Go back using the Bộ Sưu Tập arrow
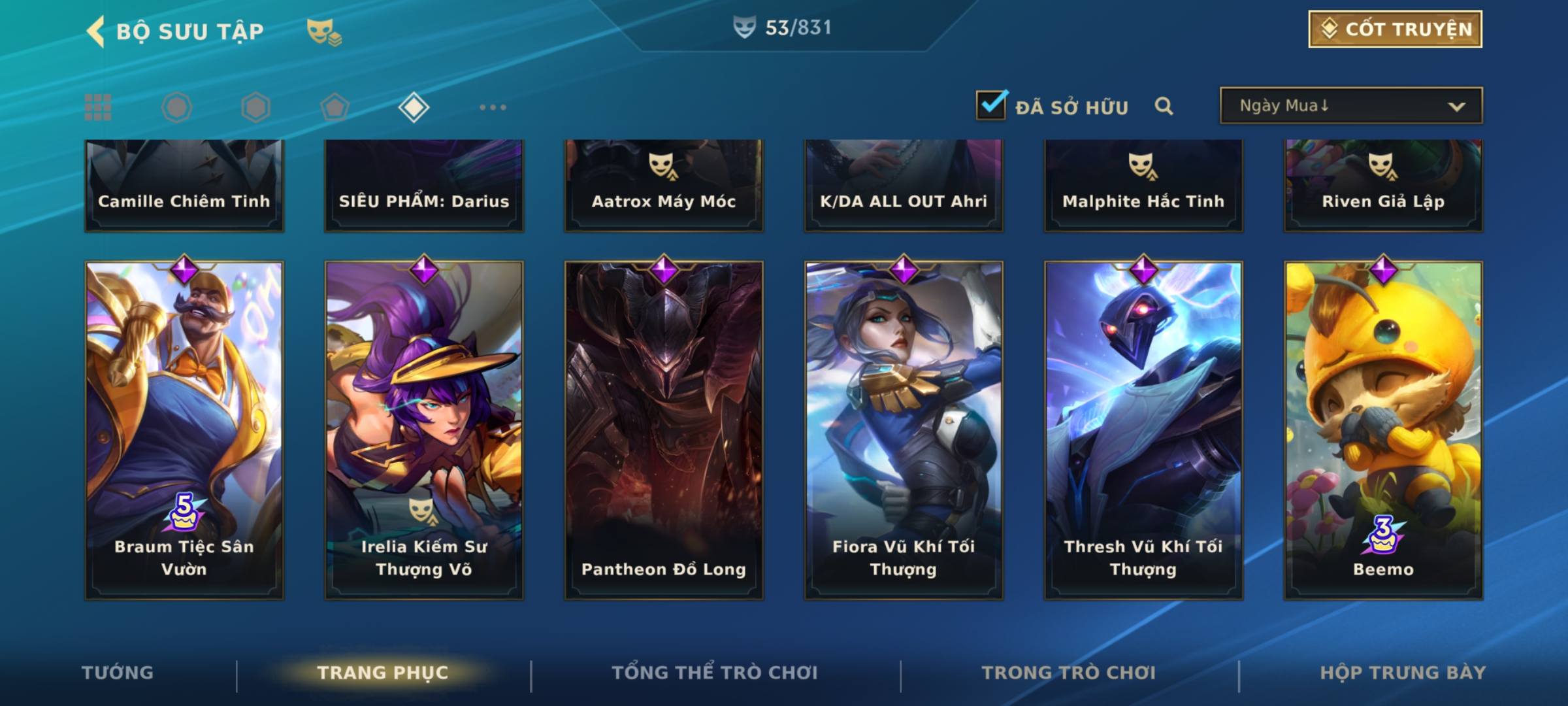Screen dimensions: 1568x706 coord(95,31)
